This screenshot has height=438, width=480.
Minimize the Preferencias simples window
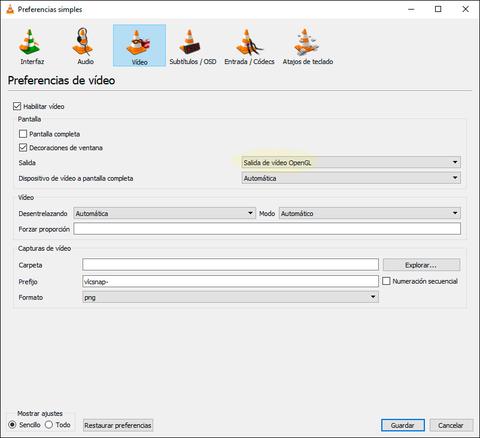point(411,9)
